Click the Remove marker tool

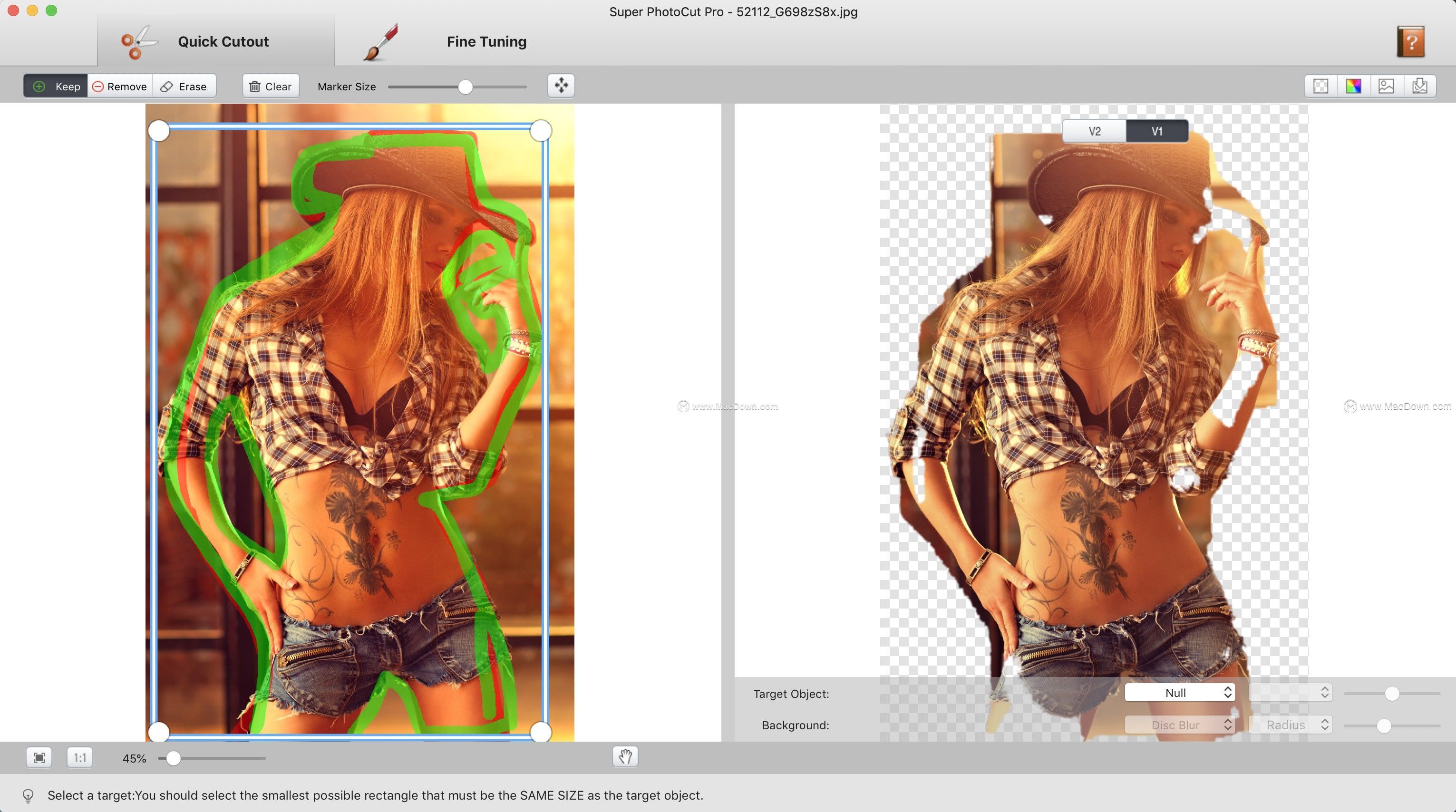pos(119,86)
